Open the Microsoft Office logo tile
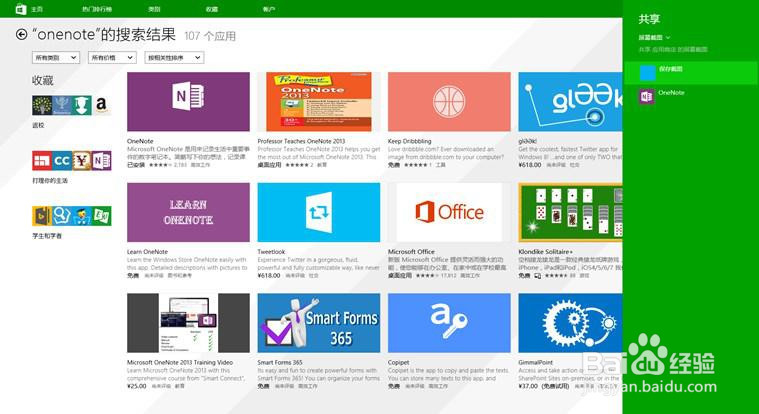Image resolution: width=759 pixels, height=414 pixels. [x=449, y=212]
